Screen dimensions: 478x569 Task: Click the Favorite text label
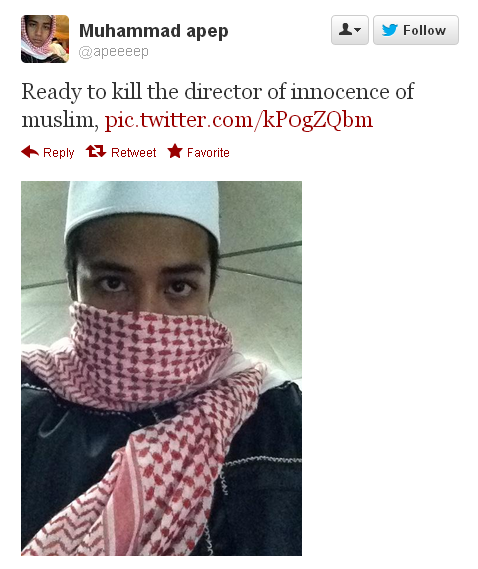point(208,152)
